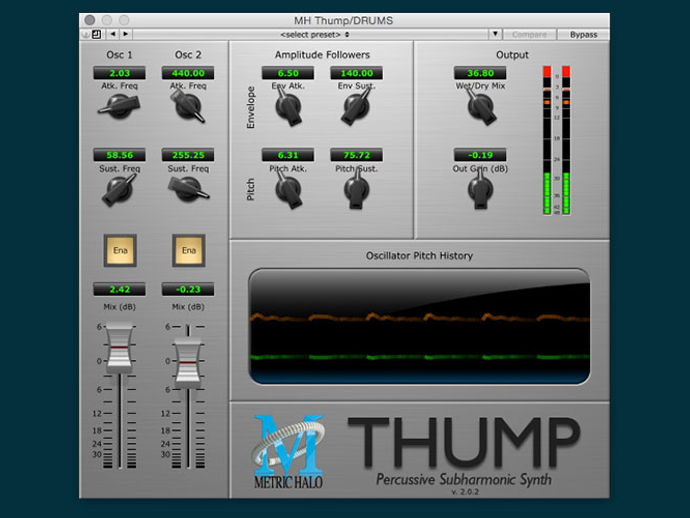Click the v. 2.0.2 version text
Screen dimensions: 690x518
click(465, 492)
